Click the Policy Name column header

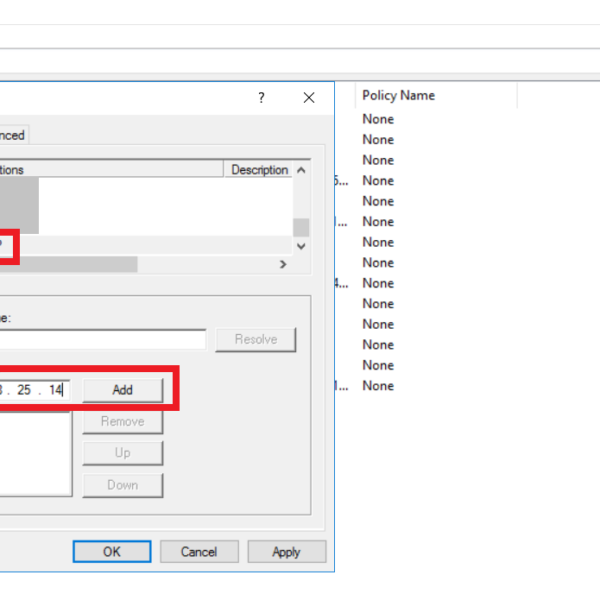coord(398,96)
